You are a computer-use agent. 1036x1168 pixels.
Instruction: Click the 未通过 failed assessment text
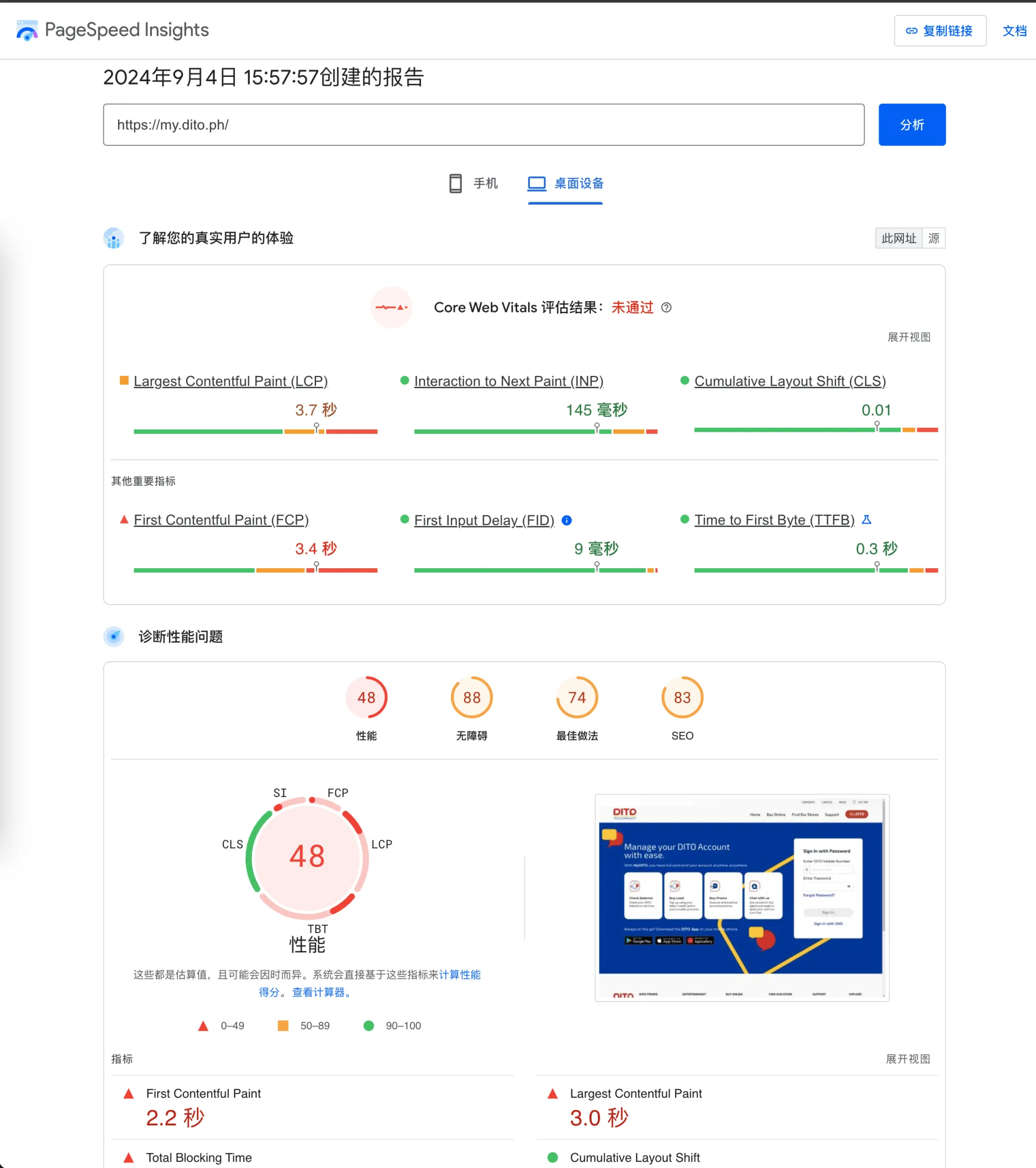click(x=632, y=308)
